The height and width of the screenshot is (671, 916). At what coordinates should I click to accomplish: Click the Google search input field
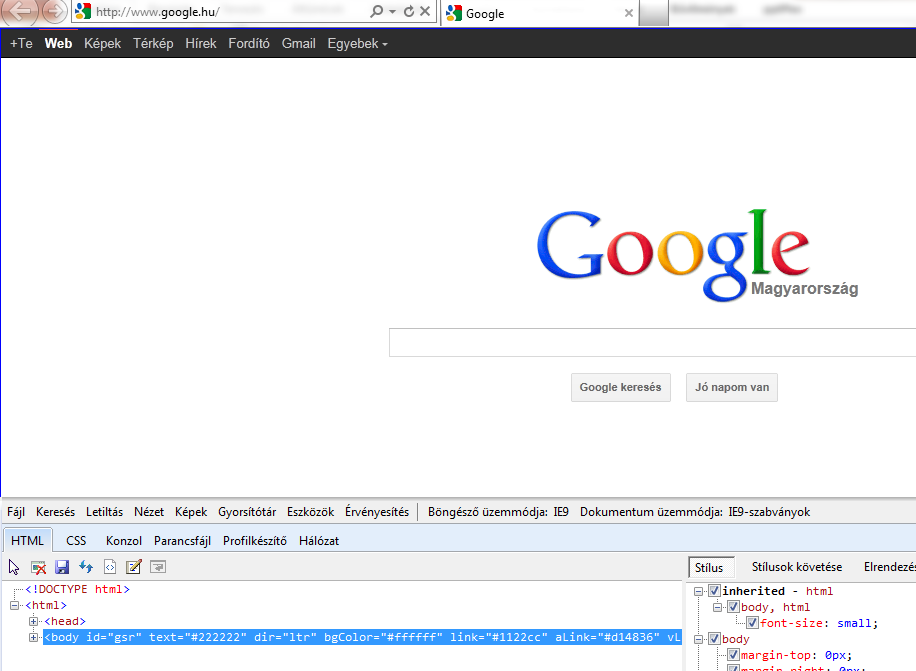click(x=653, y=342)
